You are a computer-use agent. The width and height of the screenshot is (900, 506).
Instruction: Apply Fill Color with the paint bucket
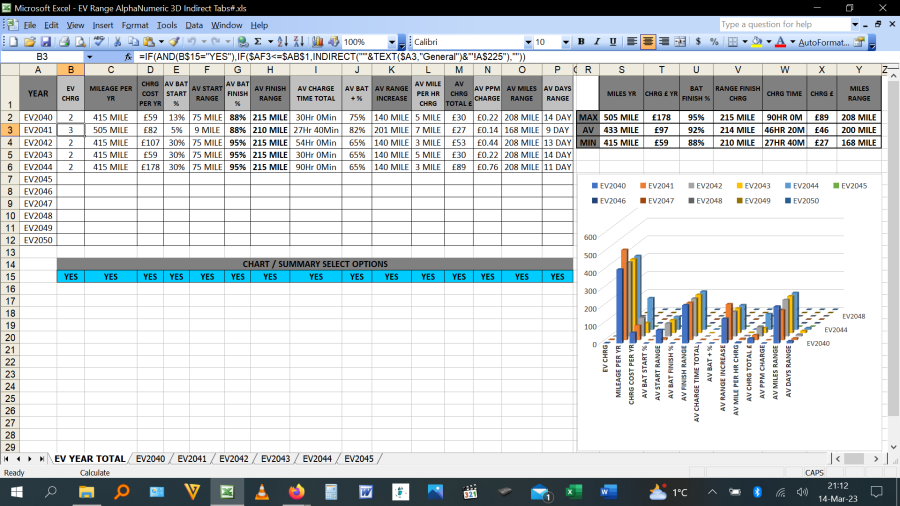pyautogui.click(x=757, y=42)
